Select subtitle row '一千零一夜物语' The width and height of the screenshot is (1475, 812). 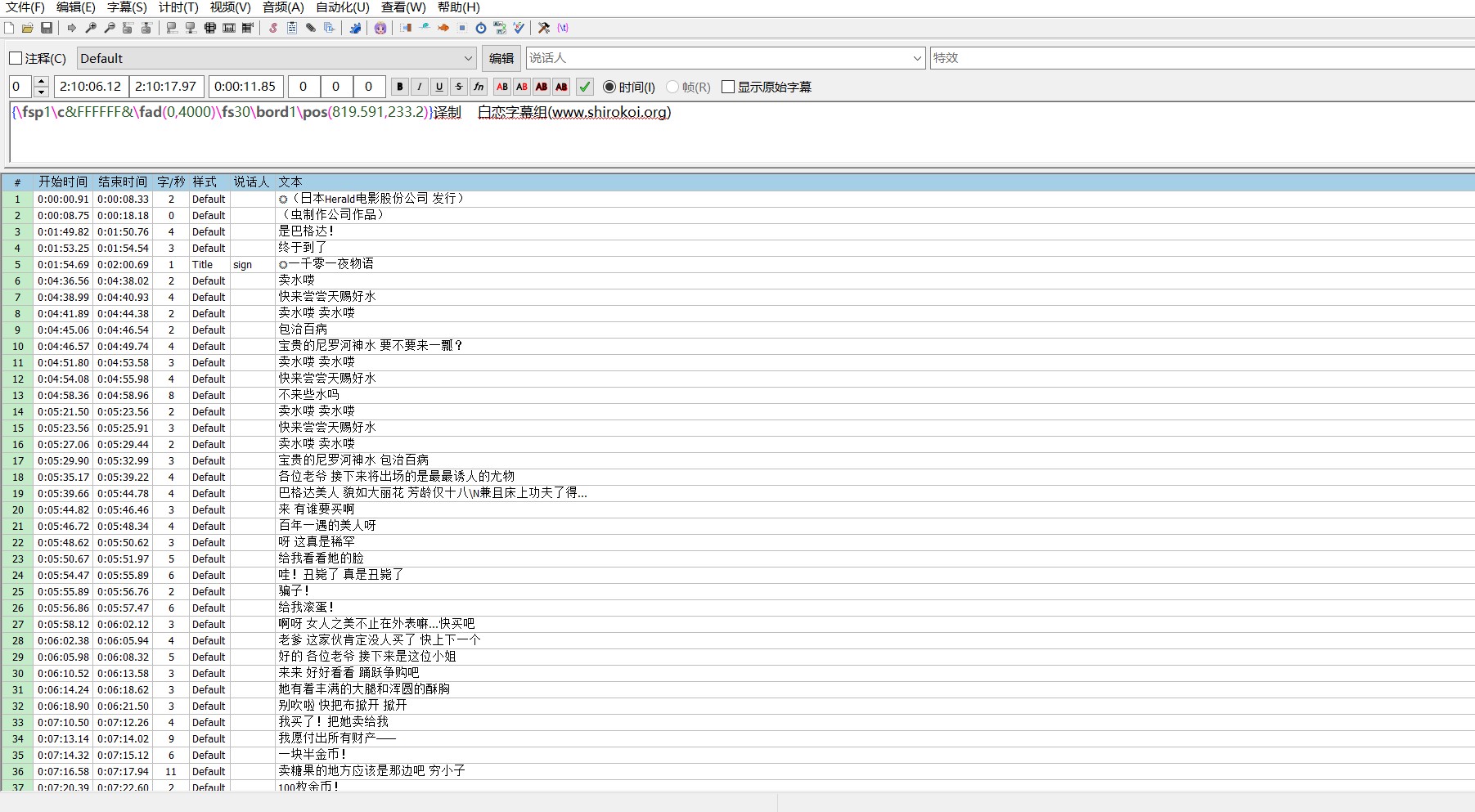(x=736, y=264)
